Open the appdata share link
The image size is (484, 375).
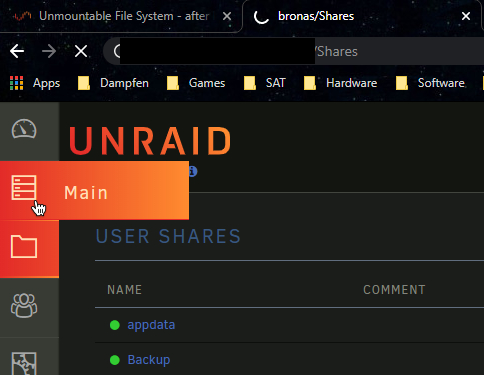coord(151,325)
